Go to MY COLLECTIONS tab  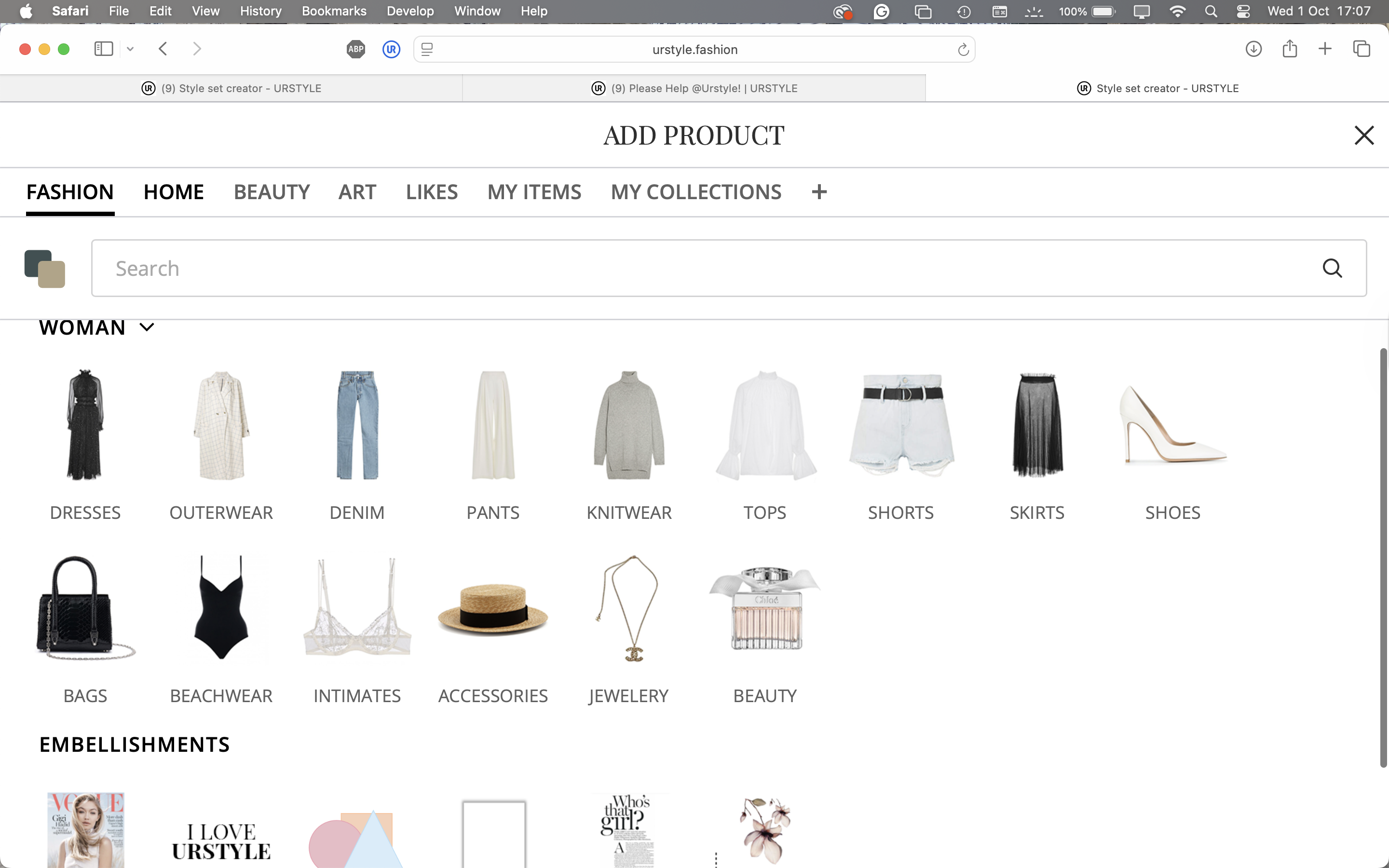tap(695, 192)
